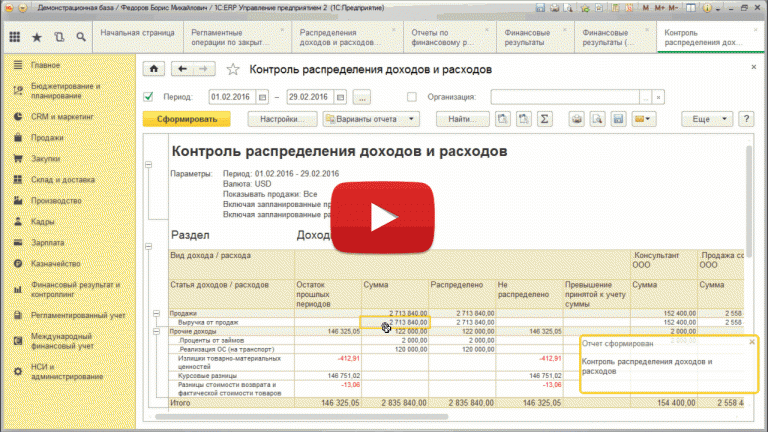768x432 pixels.
Task: Switch to first Финансовые результаты tab
Action: (535, 37)
